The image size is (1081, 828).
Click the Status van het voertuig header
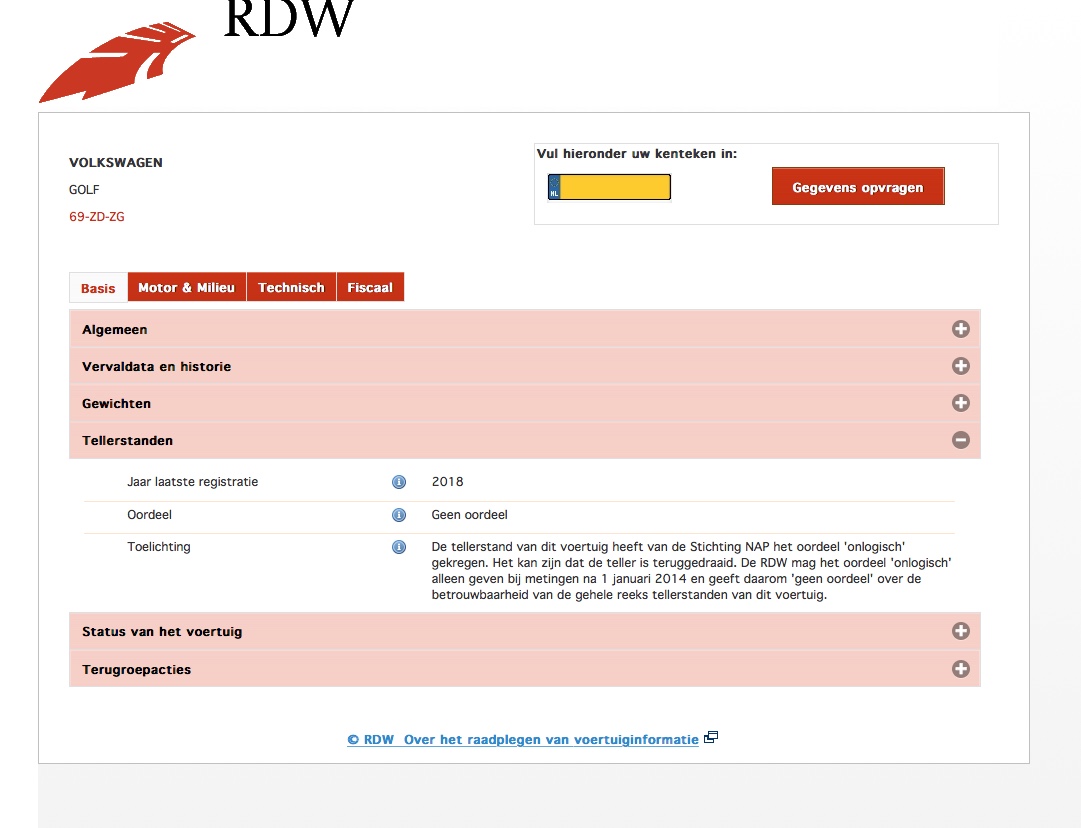point(525,631)
